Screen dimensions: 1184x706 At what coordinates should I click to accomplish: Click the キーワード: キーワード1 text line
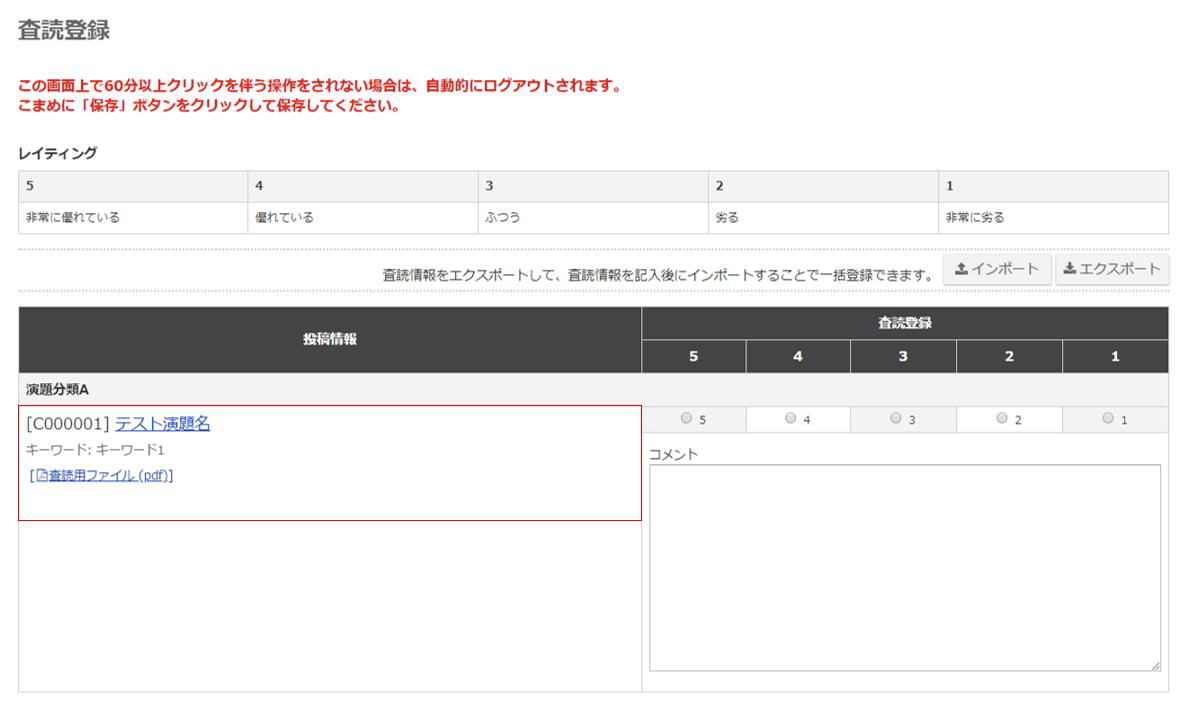[x=95, y=451]
